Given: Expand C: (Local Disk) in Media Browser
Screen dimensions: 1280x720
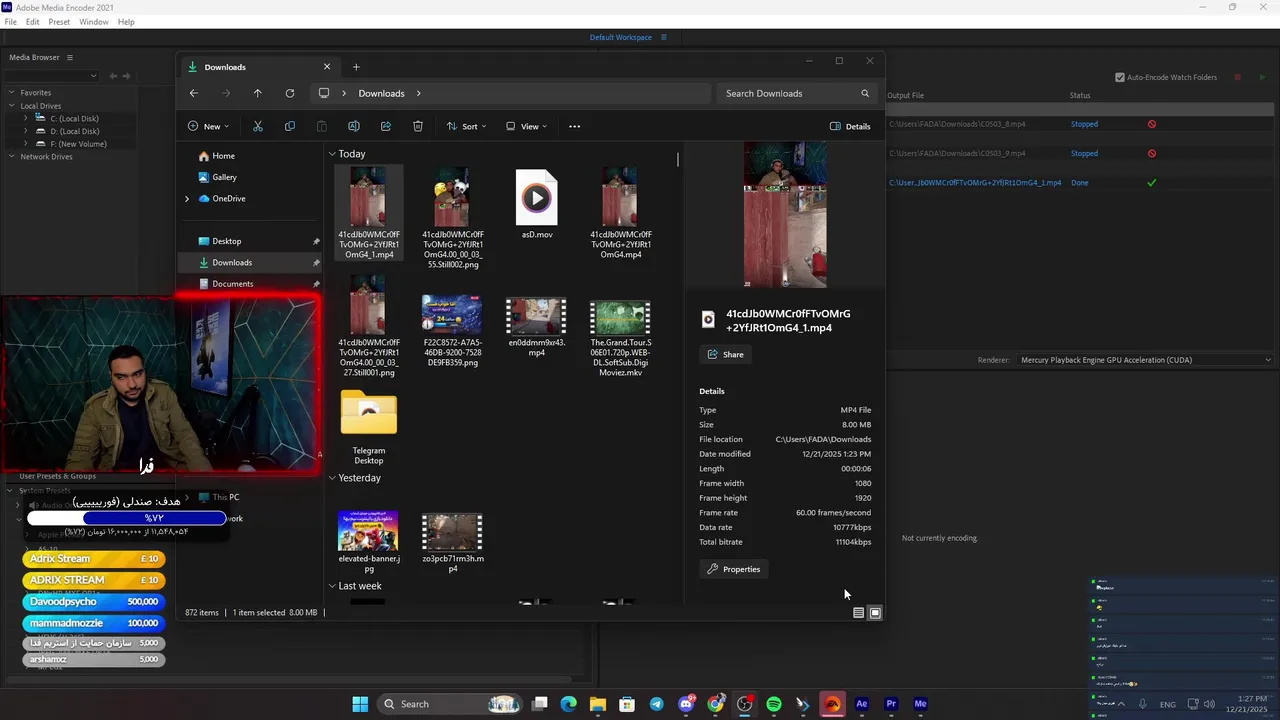Looking at the screenshot, I should point(26,118).
